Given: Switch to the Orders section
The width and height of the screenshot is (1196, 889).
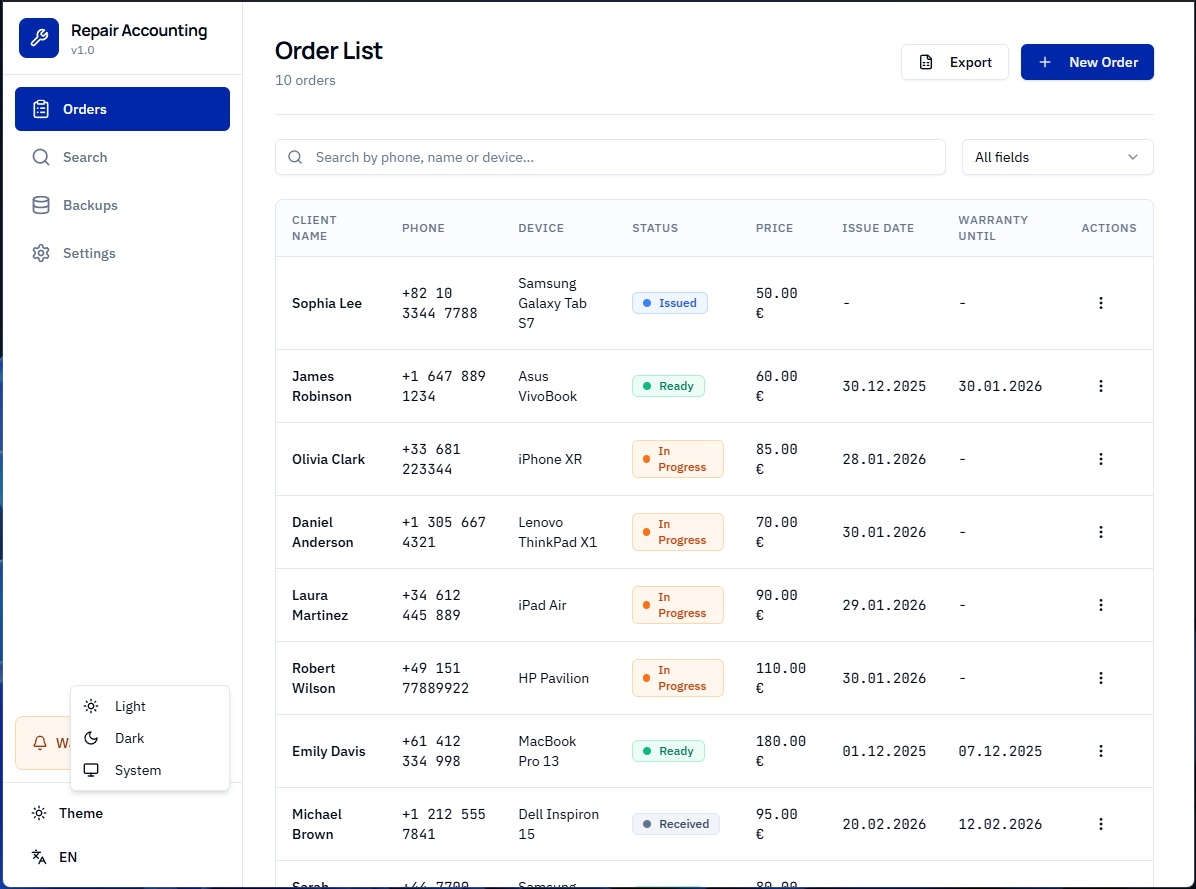Looking at the screenshot, I should [x=85, y=108].
